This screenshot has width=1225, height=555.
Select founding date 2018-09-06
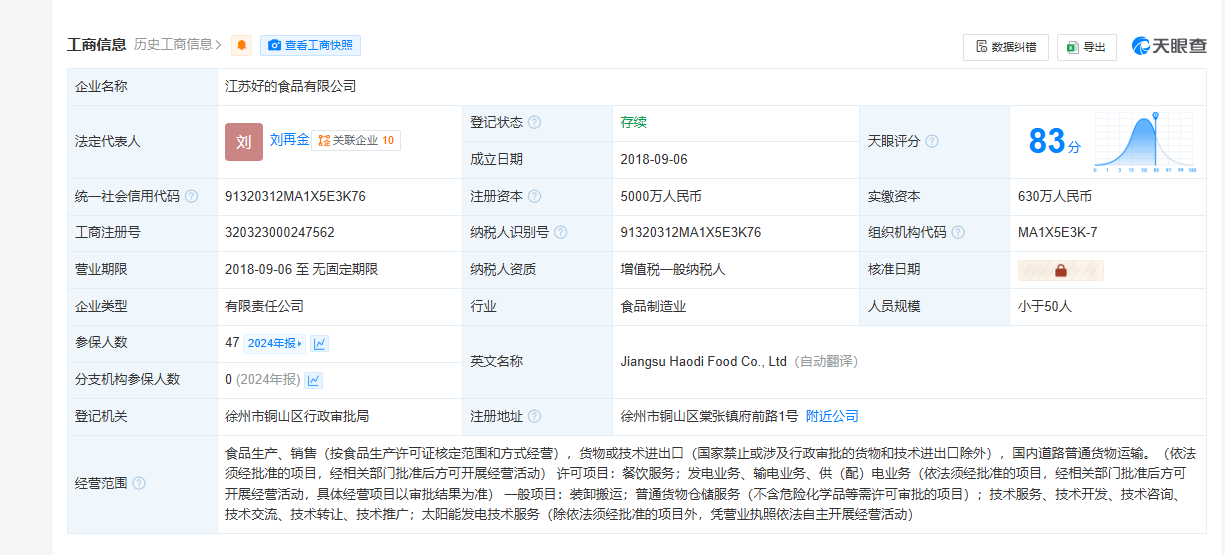click(x=654, y=160)
